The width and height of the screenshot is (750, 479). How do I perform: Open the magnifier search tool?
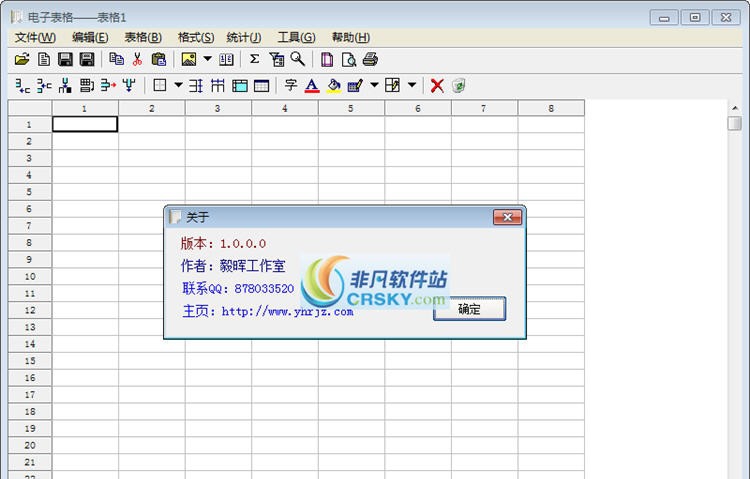(x=298, y=59)
